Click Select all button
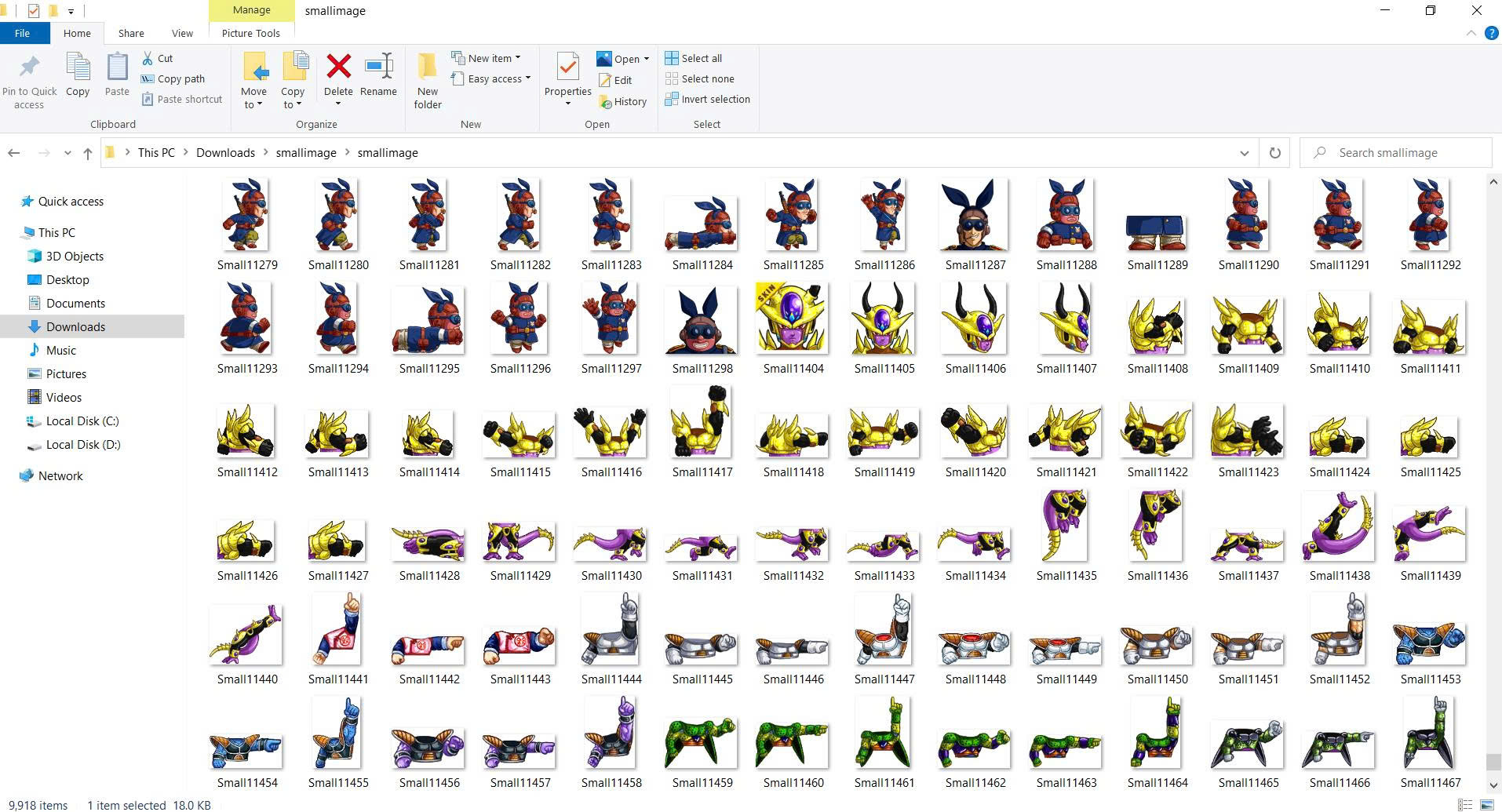The image size is (1502, 812). pos(694,58)
